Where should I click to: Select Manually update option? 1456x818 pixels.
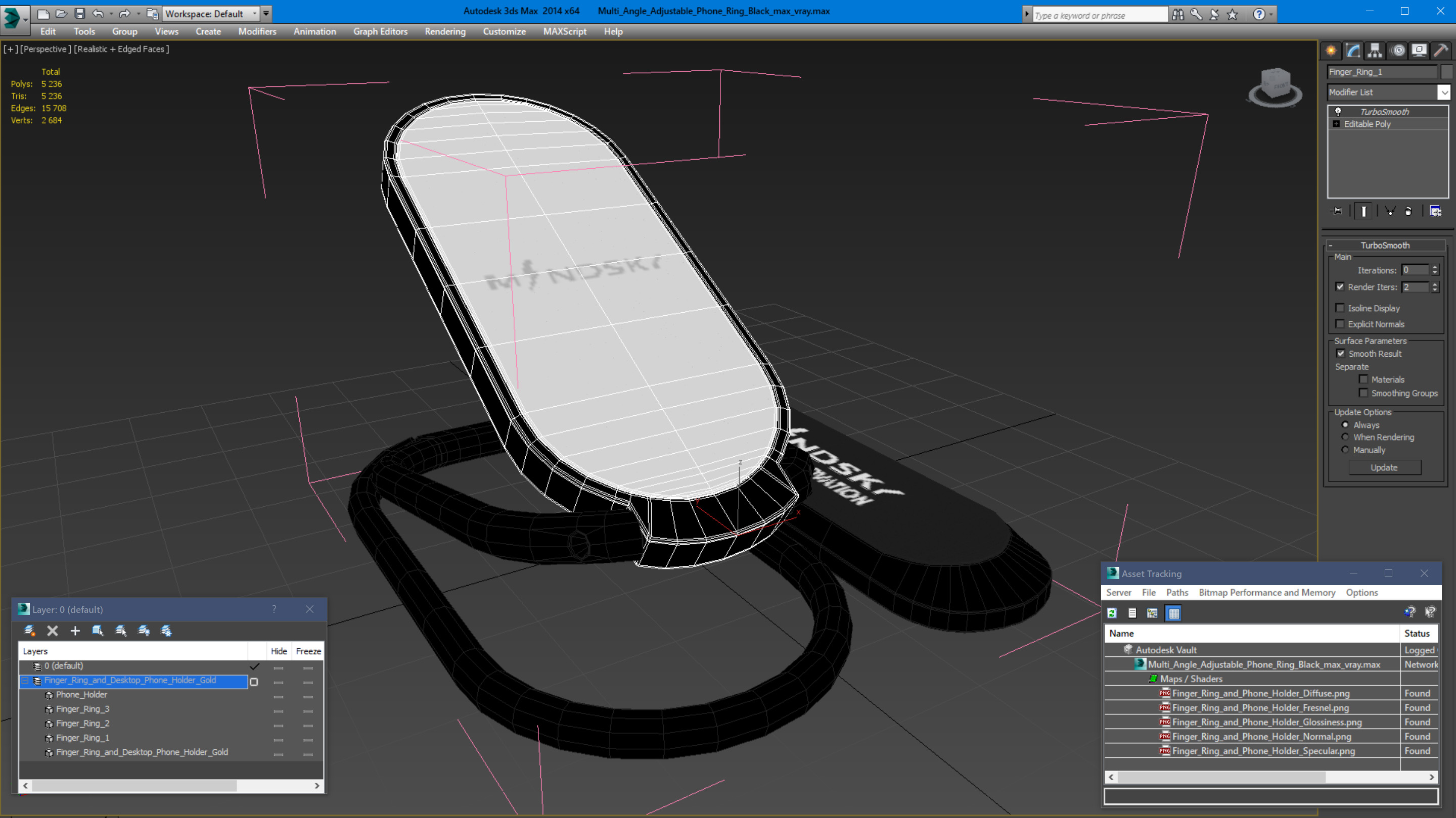tap(1345, 450)
